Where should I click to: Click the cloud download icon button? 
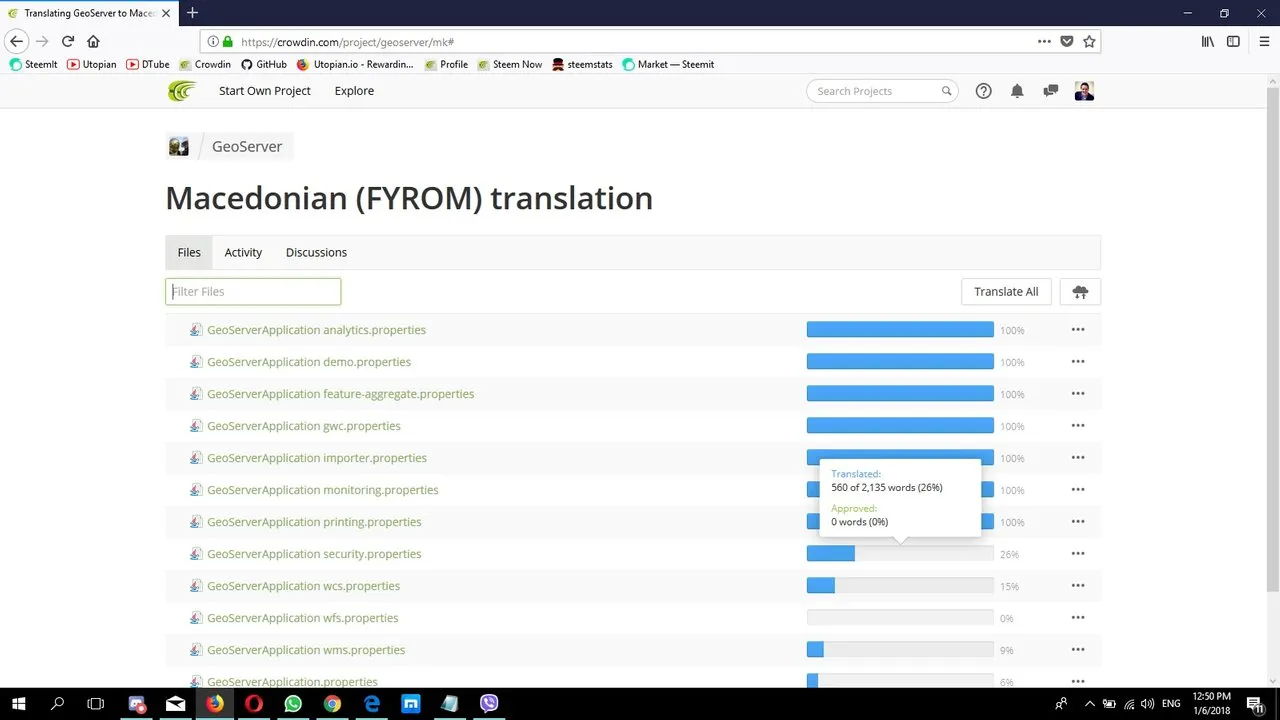click(x=1080, y=292)
